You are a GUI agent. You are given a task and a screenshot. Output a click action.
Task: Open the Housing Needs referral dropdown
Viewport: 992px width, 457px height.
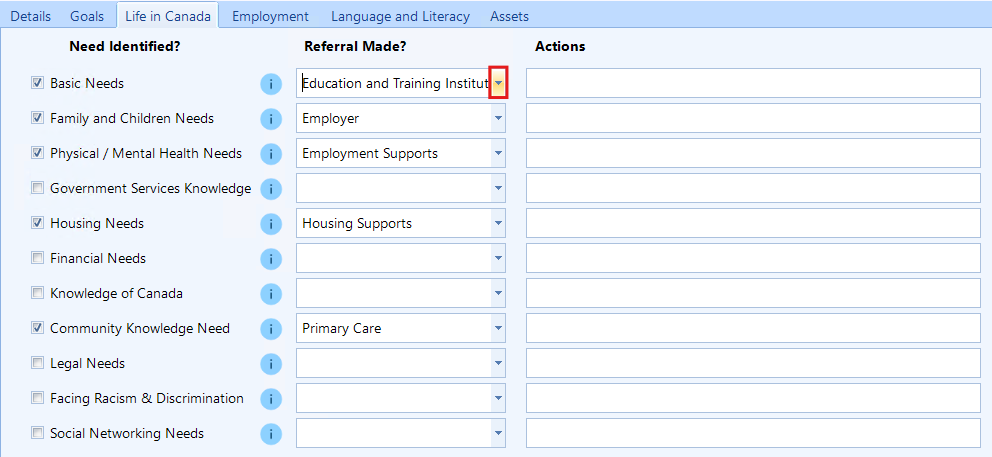[498, 224]
